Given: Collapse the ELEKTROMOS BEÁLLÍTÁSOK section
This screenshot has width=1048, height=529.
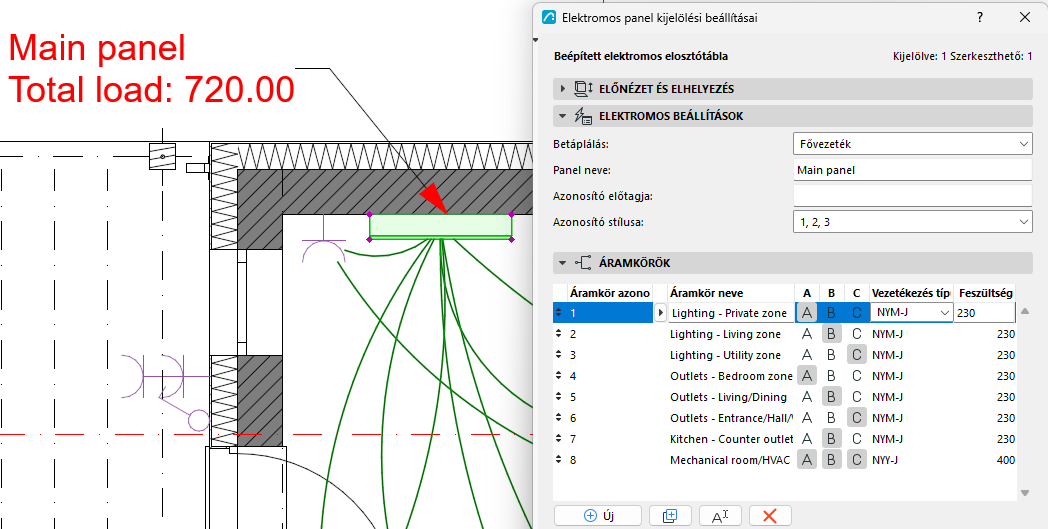Looking at the screenshot, I should [x=563, y=116].
